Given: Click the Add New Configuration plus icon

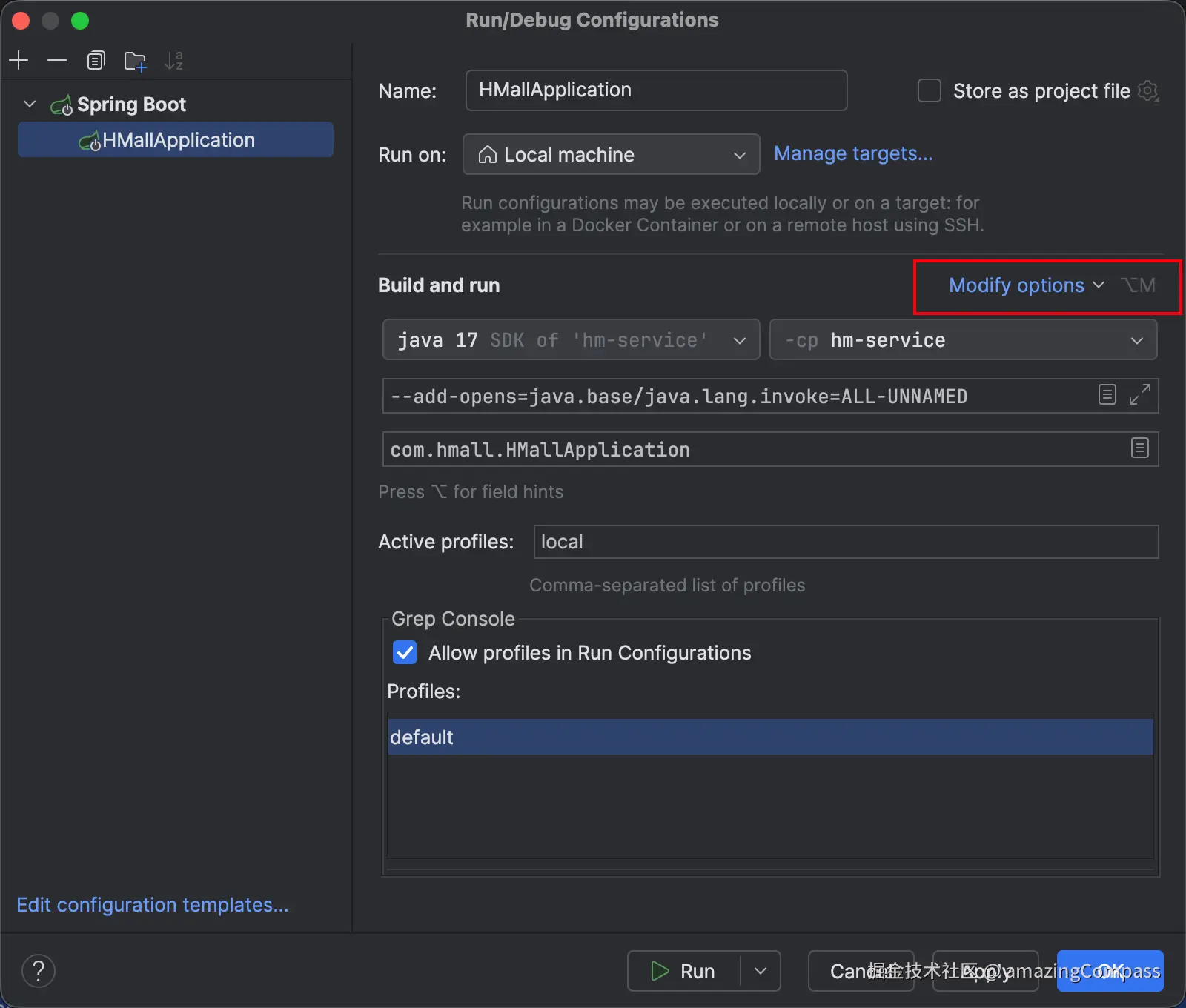Looking at the screenshot, I should pos(19,60).
